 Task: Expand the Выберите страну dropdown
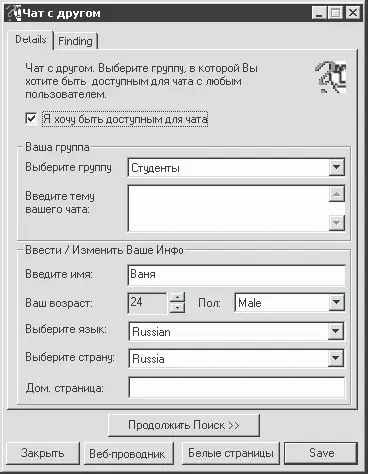[x=335, y=358]
